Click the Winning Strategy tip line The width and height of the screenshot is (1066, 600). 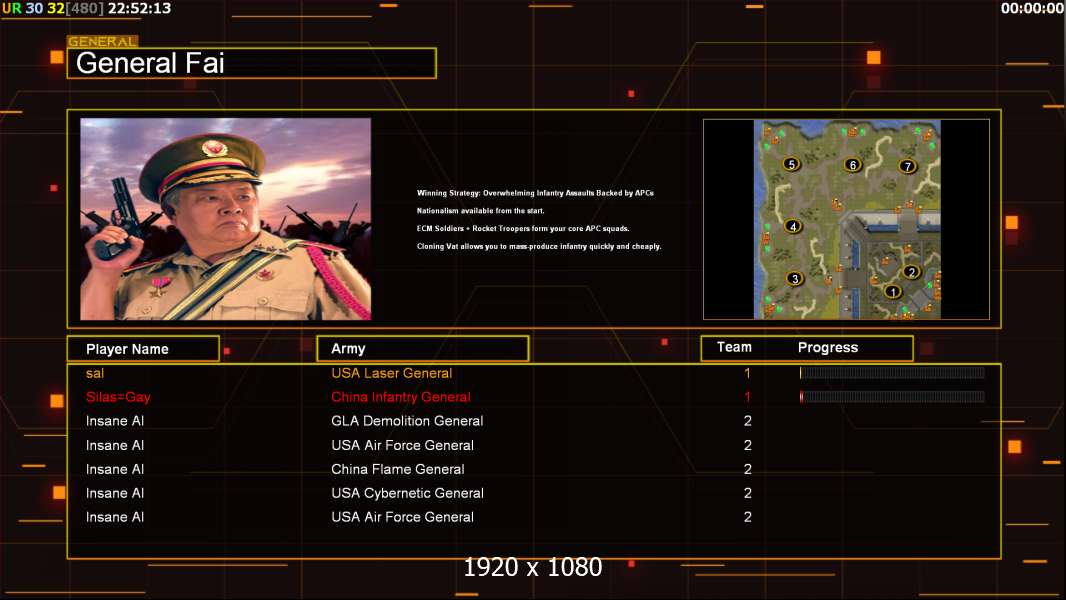coord(535,193)
